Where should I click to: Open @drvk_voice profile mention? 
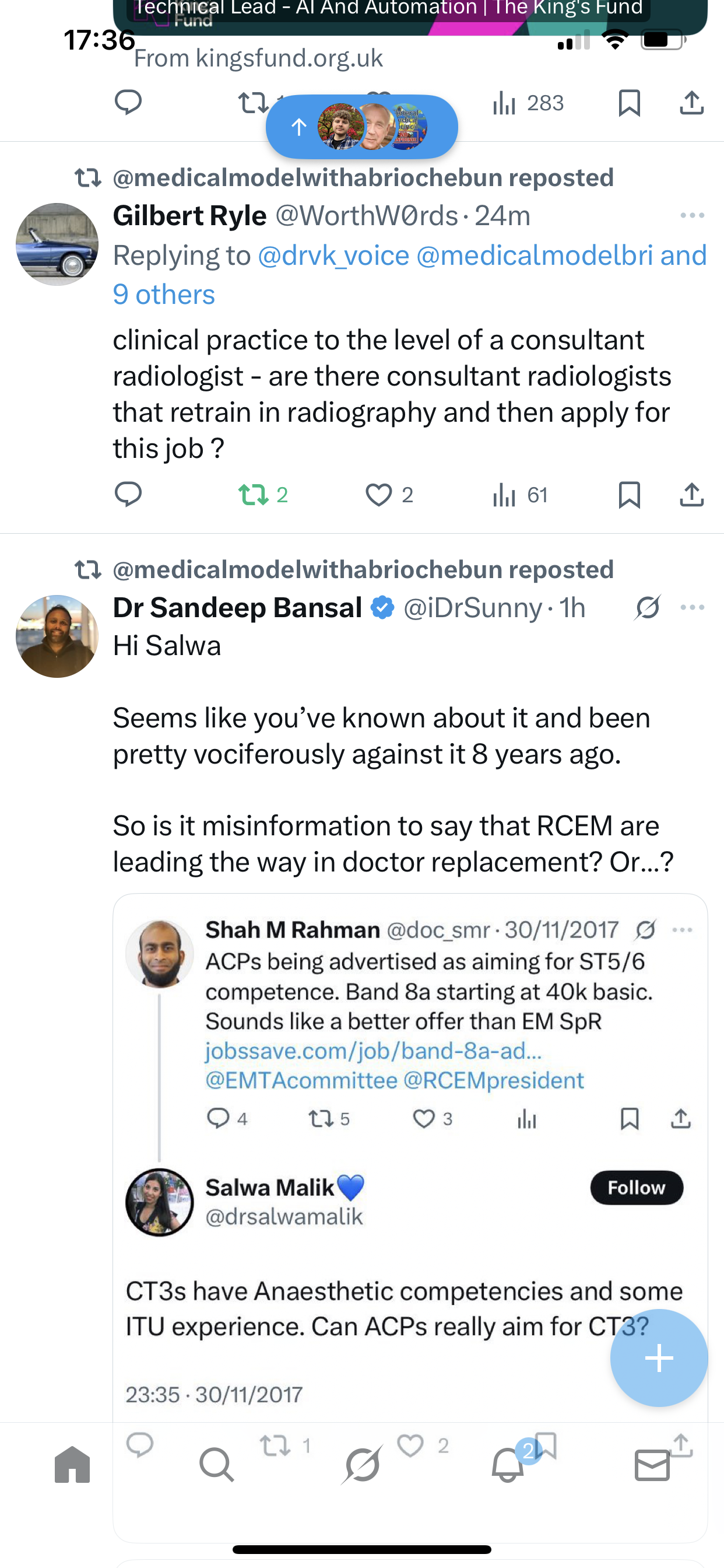[333, 256]
